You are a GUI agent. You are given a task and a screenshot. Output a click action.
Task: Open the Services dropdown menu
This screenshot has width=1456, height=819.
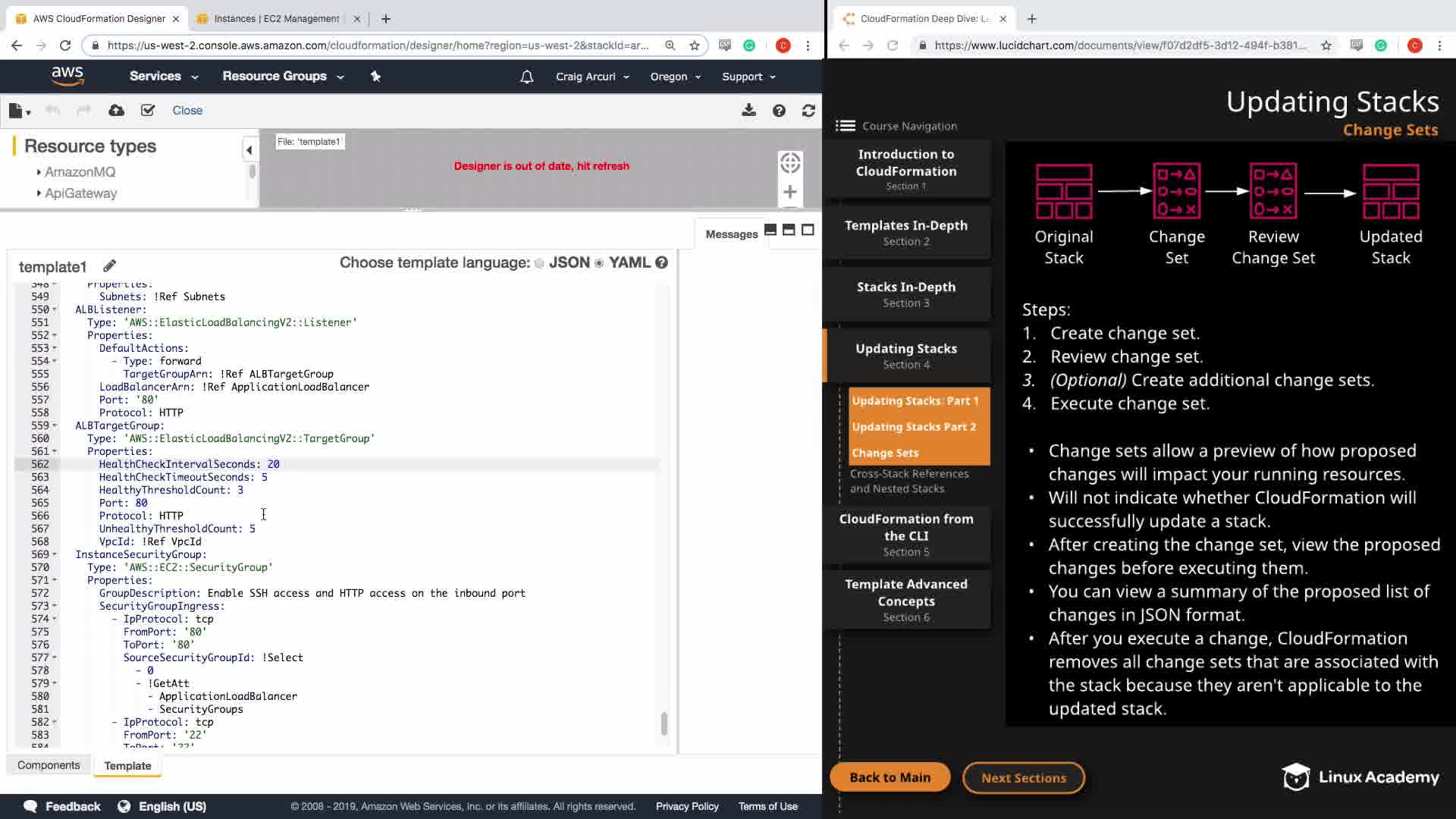[163, 77]
